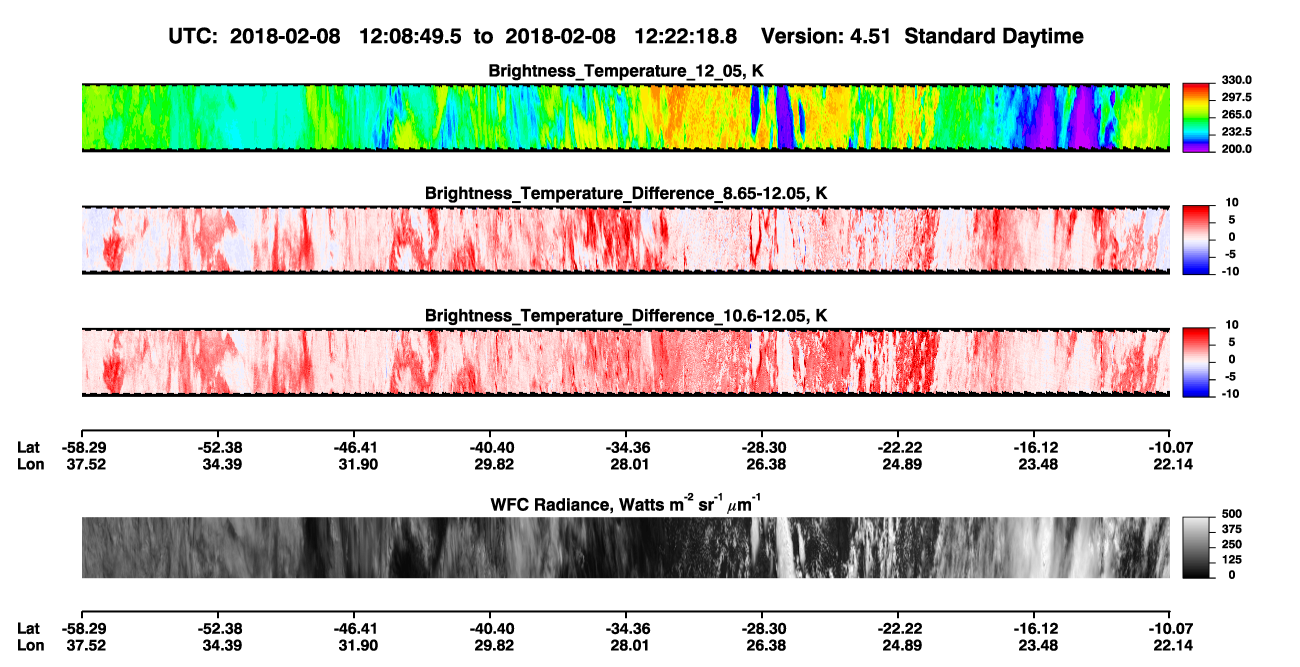Click the '200.0' colorbar tick label
This screenshot has height=667, width=1300.
tap(1236, 149)
